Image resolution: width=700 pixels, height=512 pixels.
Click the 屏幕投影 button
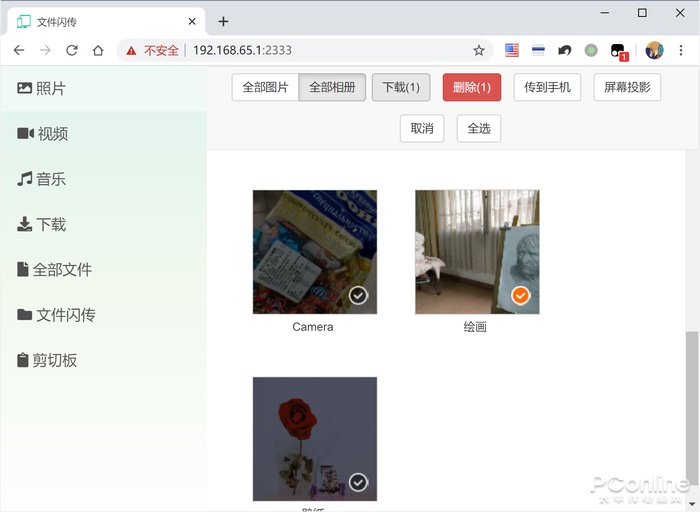(x=627, y=87)
